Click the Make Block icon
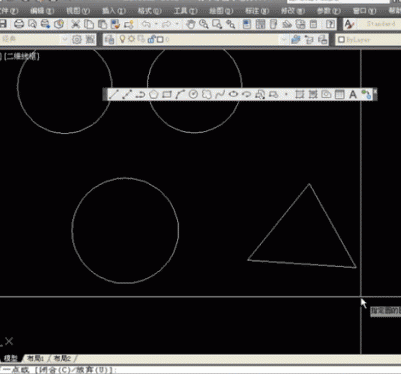Screen dimensions: 401x374 click(273, 94)
